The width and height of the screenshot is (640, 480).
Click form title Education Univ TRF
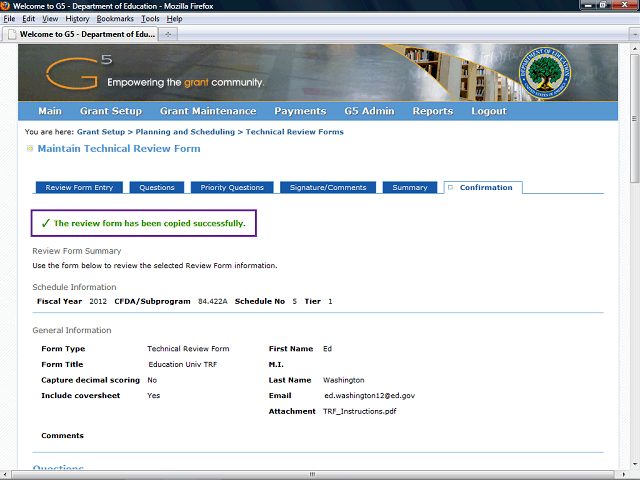[182, 364]
